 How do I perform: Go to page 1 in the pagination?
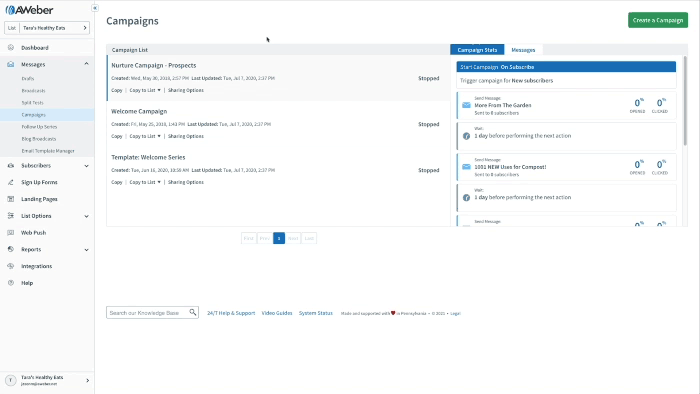pyautogui.click(x=279, y=238)
